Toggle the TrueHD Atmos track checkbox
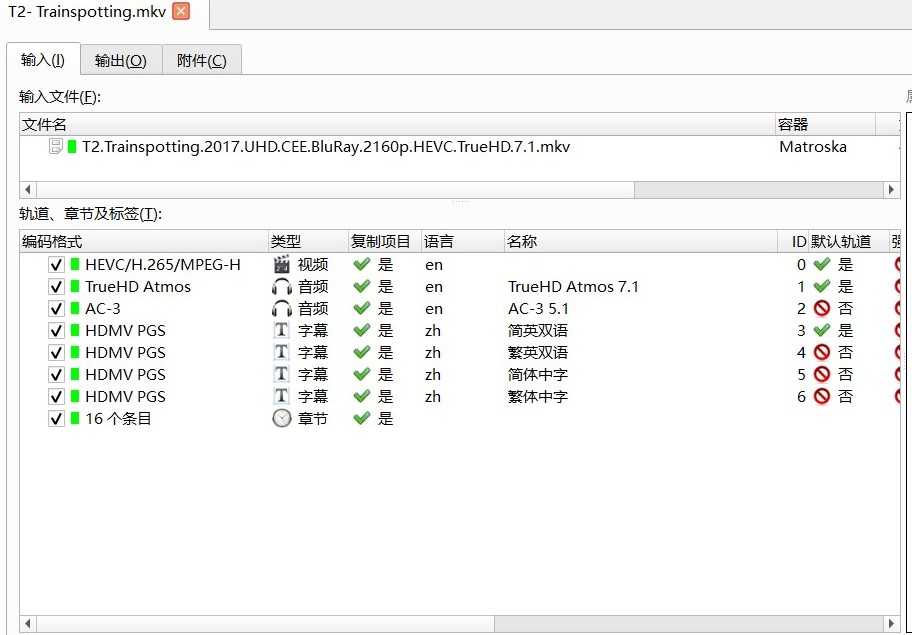Image resolution: width=912 pixels, height=635 pixels. (x=57, y=287)
